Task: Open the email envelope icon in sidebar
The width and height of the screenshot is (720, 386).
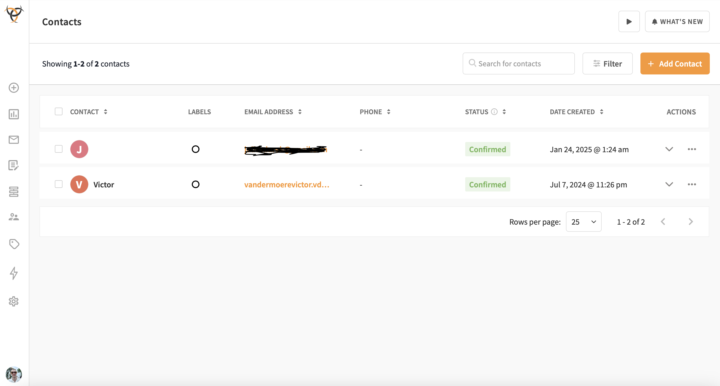Action: point(14,140)
